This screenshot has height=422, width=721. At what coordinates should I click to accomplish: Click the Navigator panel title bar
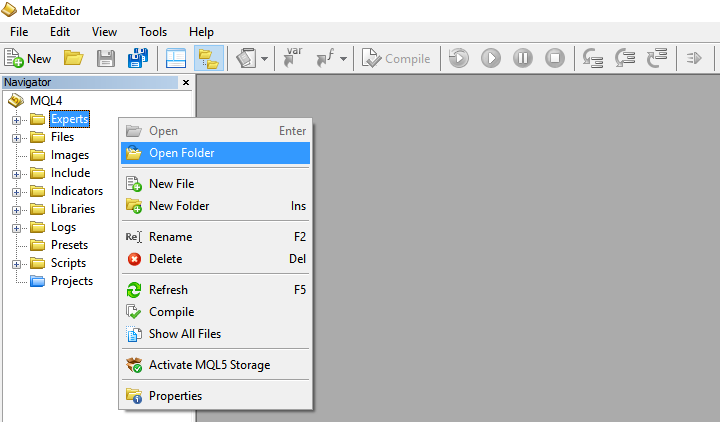pyautogui.click(x=90, y=82)
